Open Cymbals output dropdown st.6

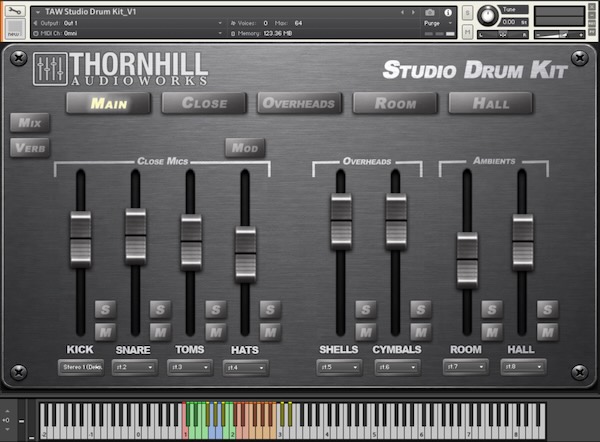(x=397, y=367)
